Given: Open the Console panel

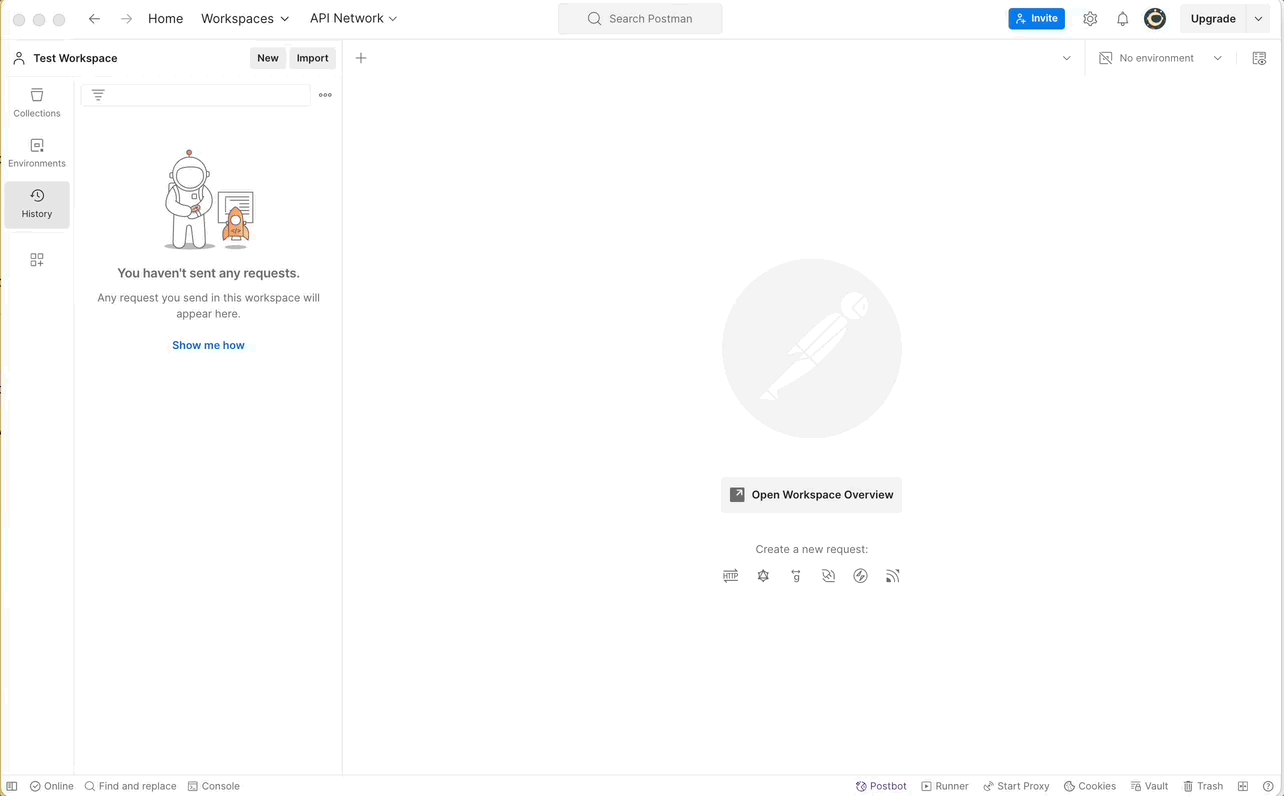Looking at the screenshot, I should tap(214, 786).
